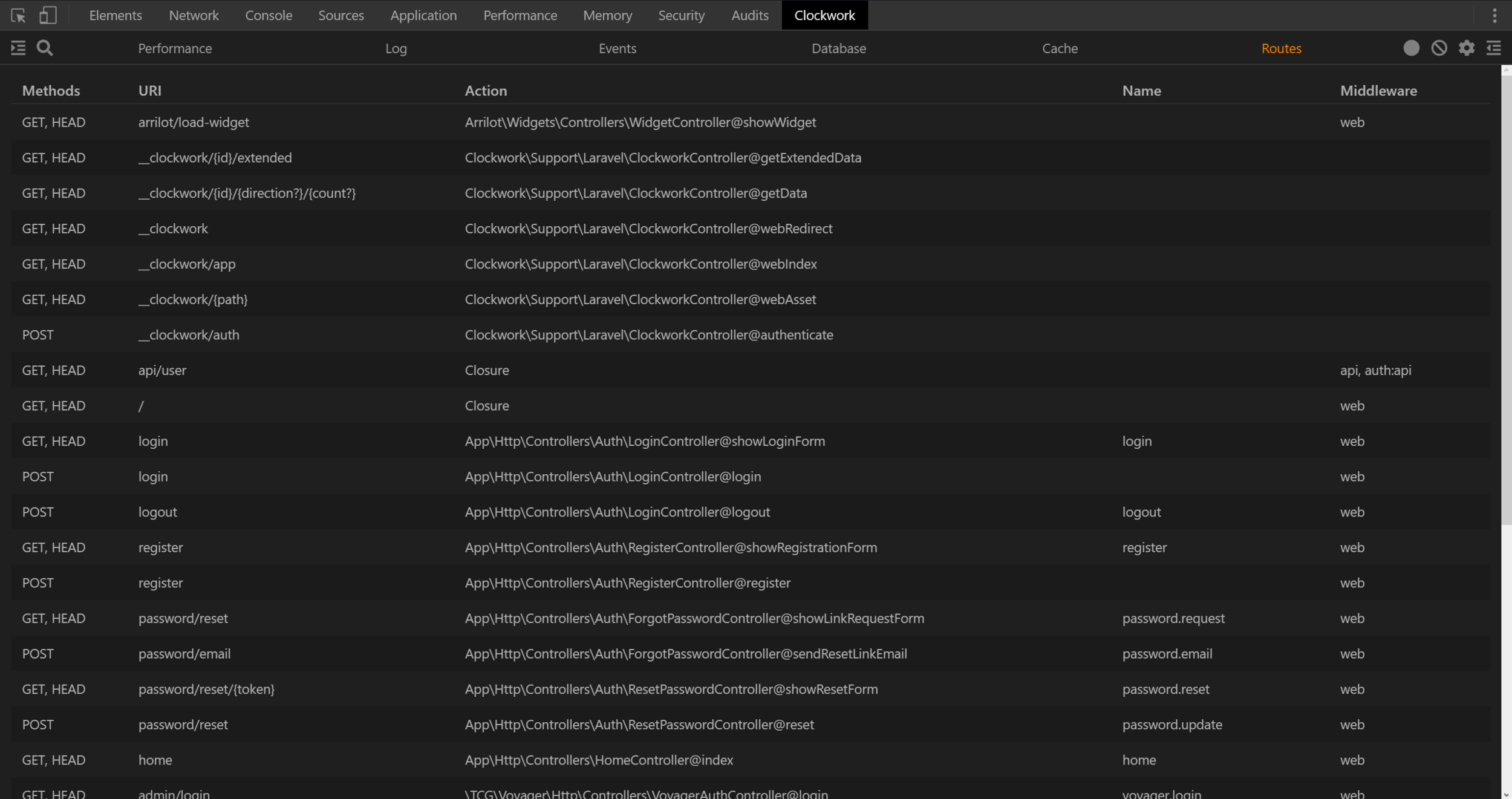Open the Network DevTools panel
Viewport: 1512px width, 799px height.
(194, 15)
